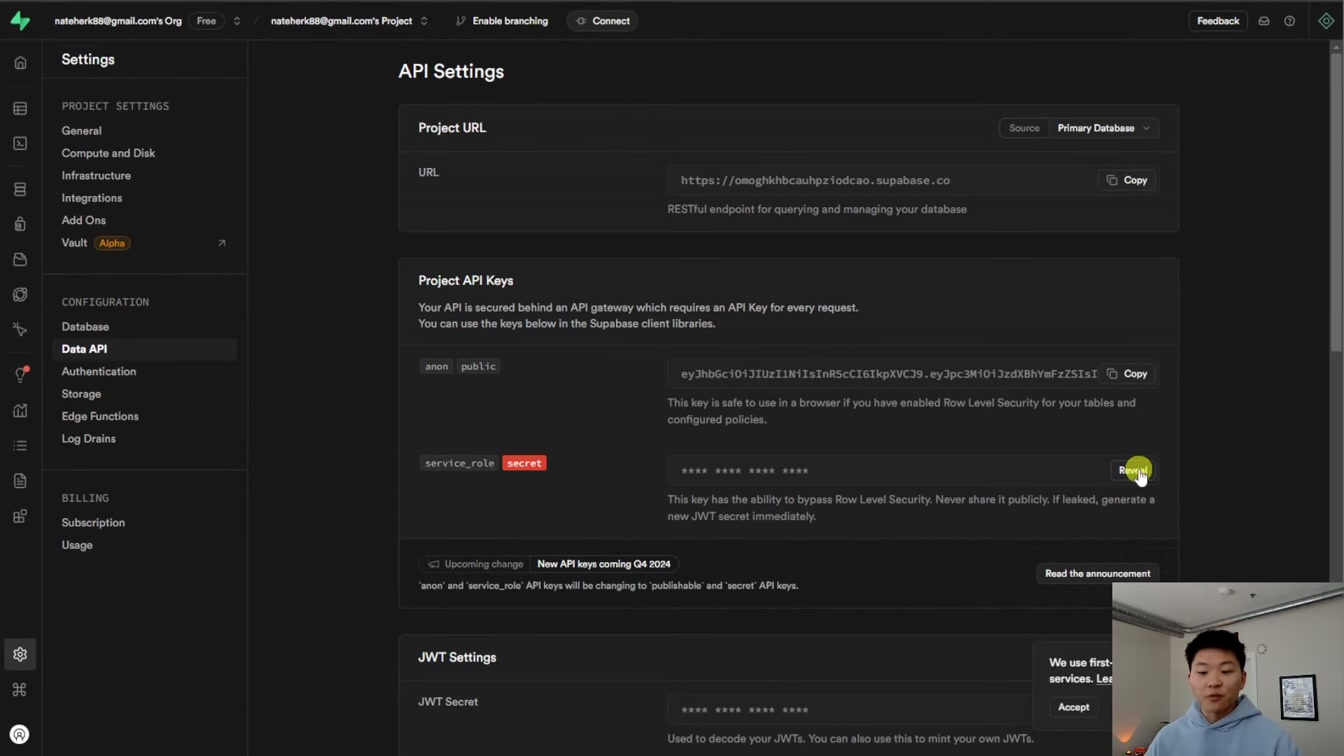1344x756 pixels.
Task: Expand the organization switcher chevron
Action: click(237, 21)
